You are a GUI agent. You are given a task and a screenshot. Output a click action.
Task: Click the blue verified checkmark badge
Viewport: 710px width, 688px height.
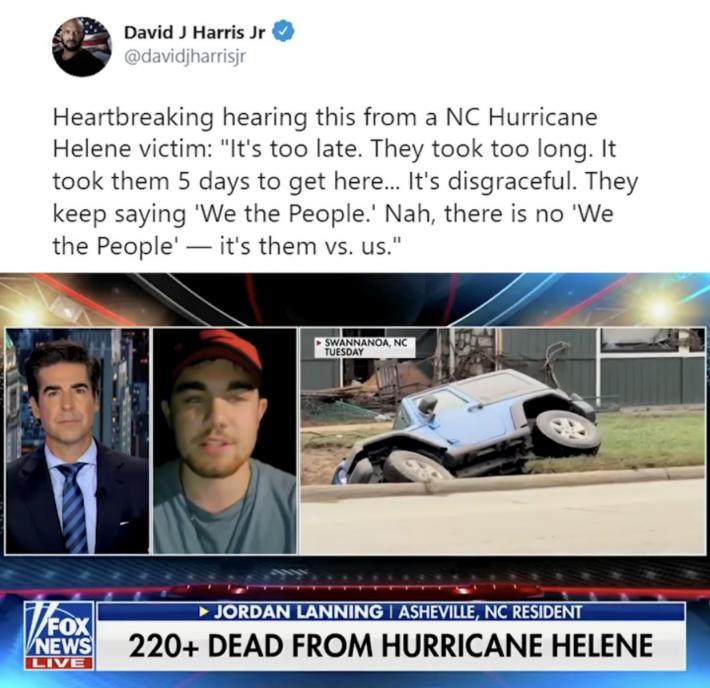pos(284,32)
